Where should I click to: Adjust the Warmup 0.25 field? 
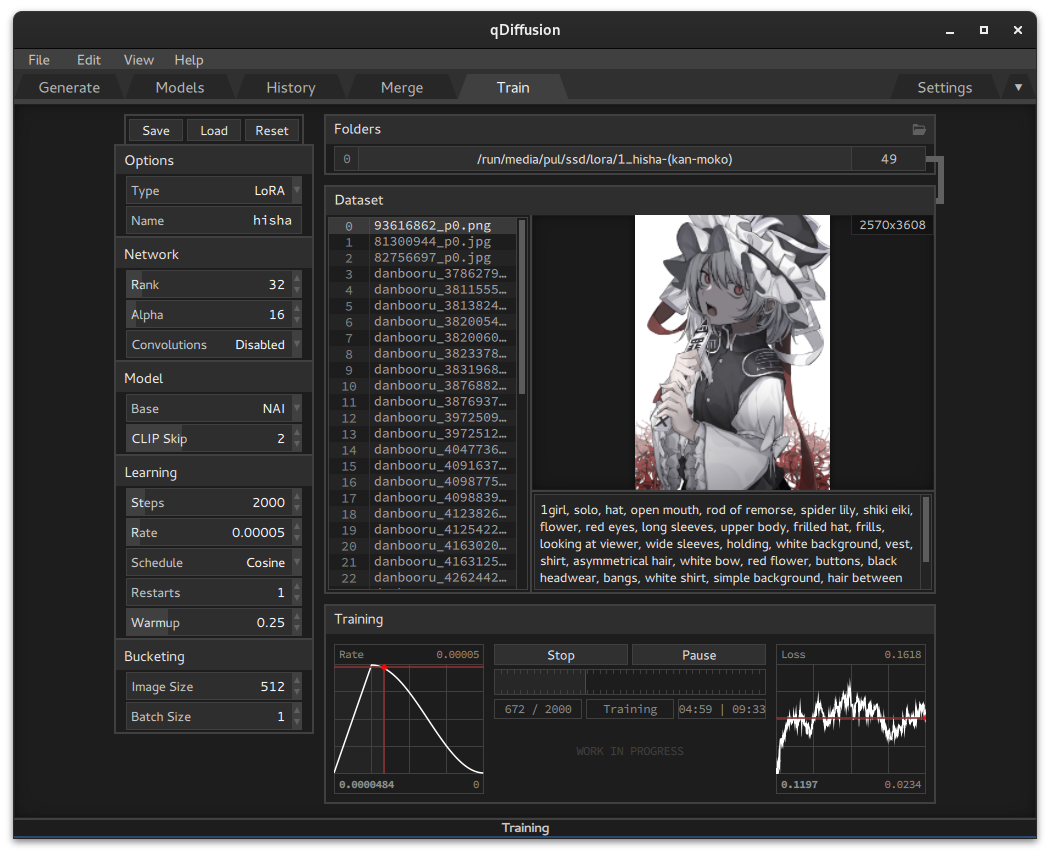(214, 623)
